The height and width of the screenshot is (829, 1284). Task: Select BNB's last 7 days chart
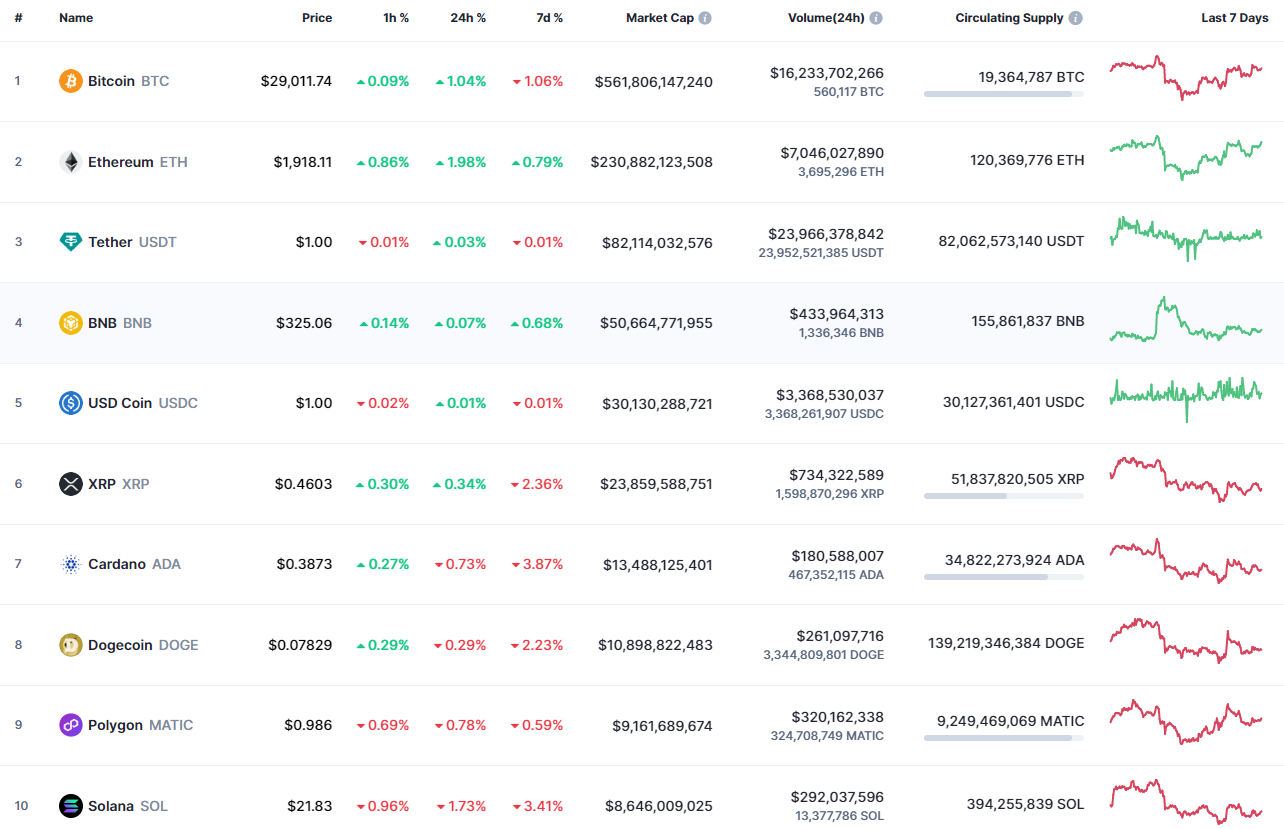1185,321
